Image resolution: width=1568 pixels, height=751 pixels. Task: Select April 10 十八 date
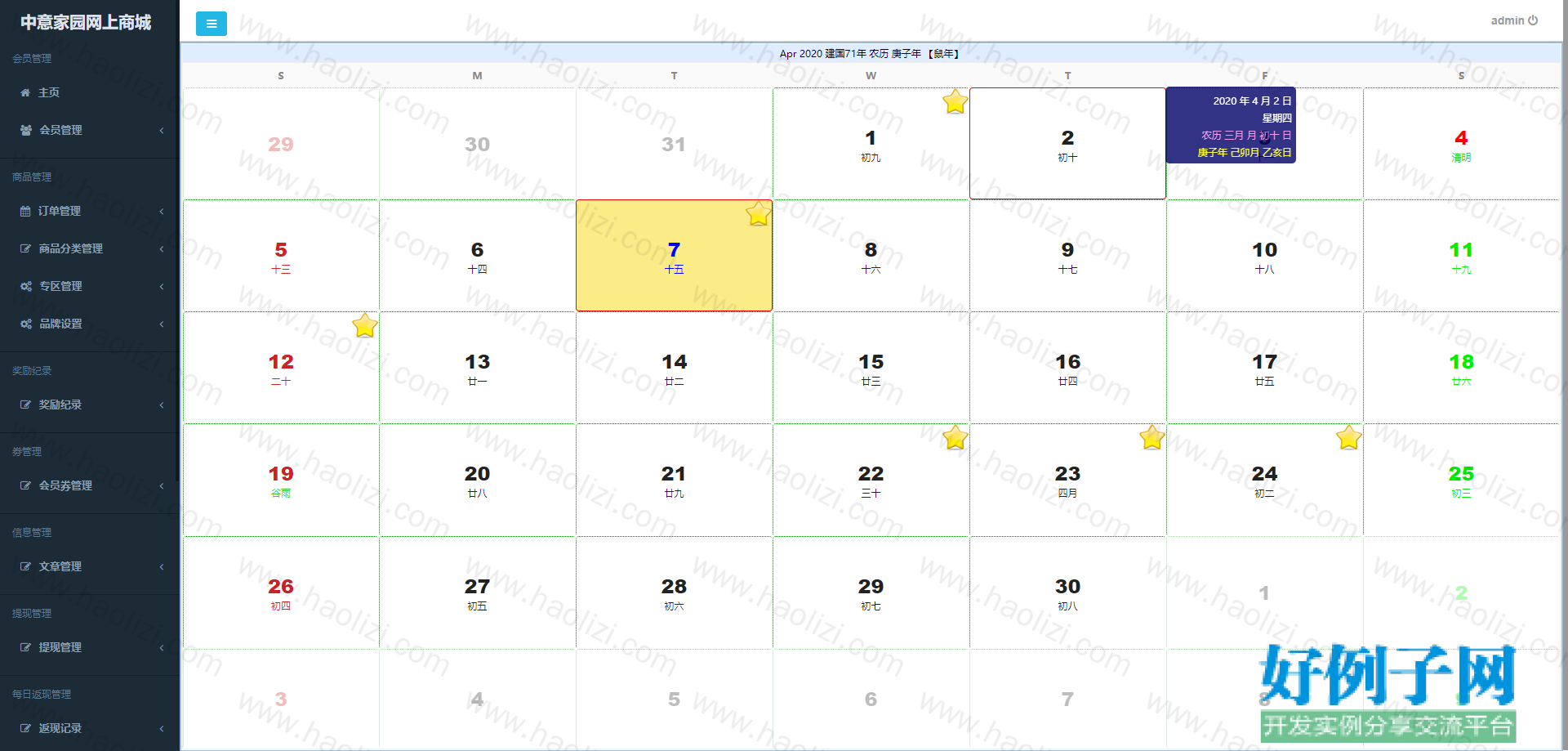[x=1264, y=256]
